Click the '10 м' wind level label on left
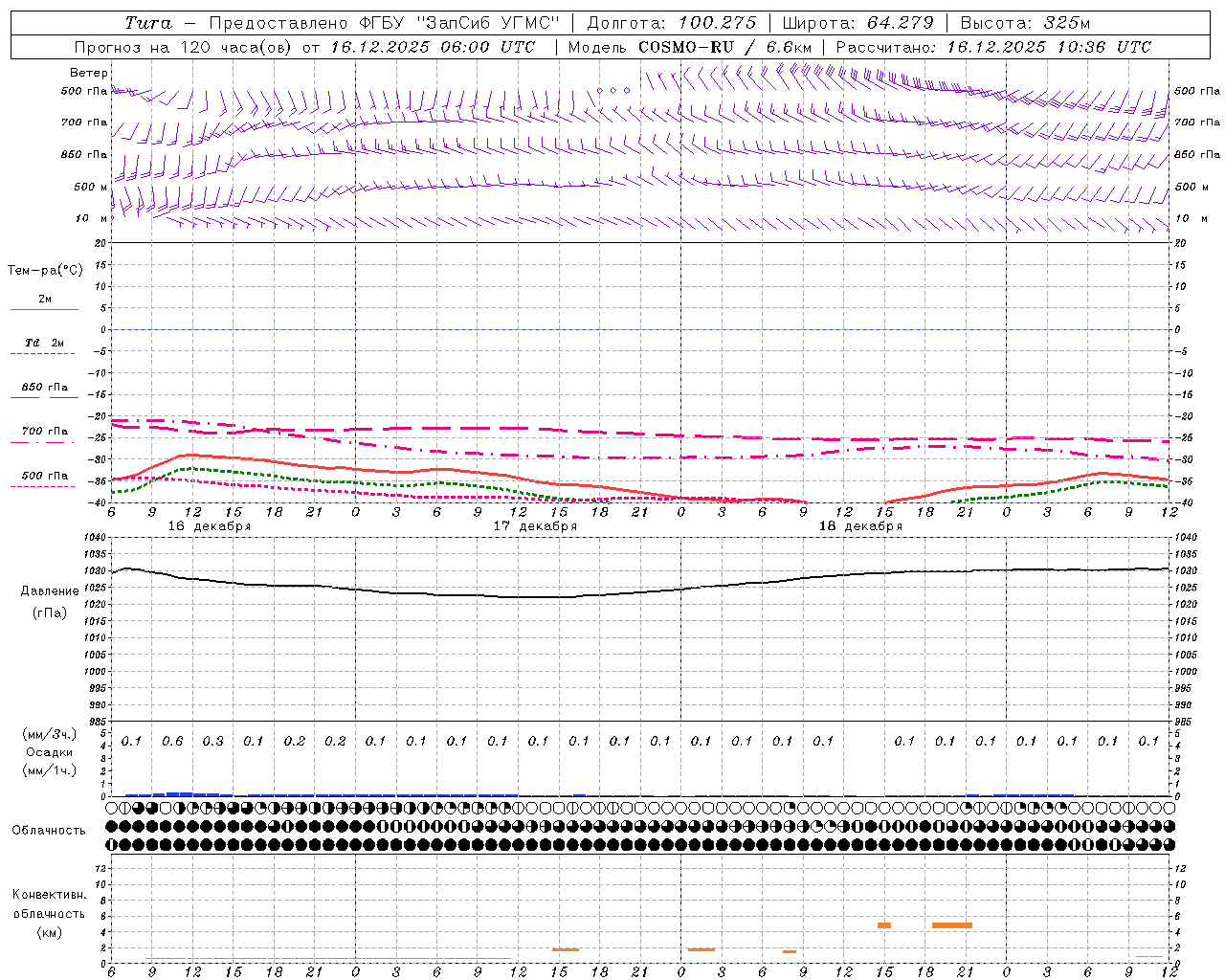Image resolution: width=1225 pixels, height=980 pixels. tap(91, 218)
